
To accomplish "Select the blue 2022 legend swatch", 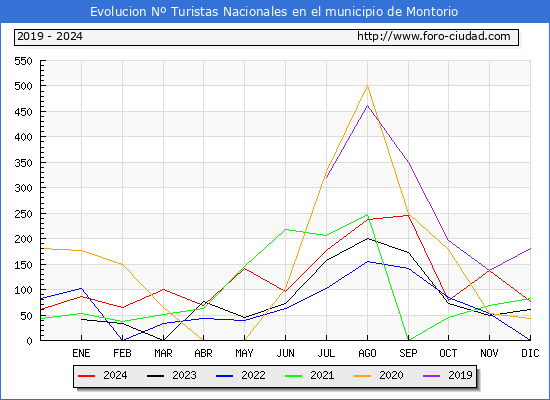I will [224, 376].
